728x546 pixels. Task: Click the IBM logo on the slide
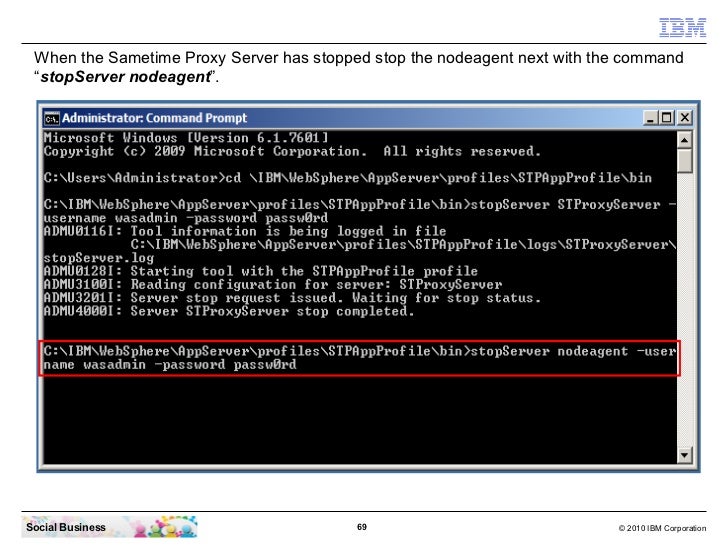pos(682,27)
